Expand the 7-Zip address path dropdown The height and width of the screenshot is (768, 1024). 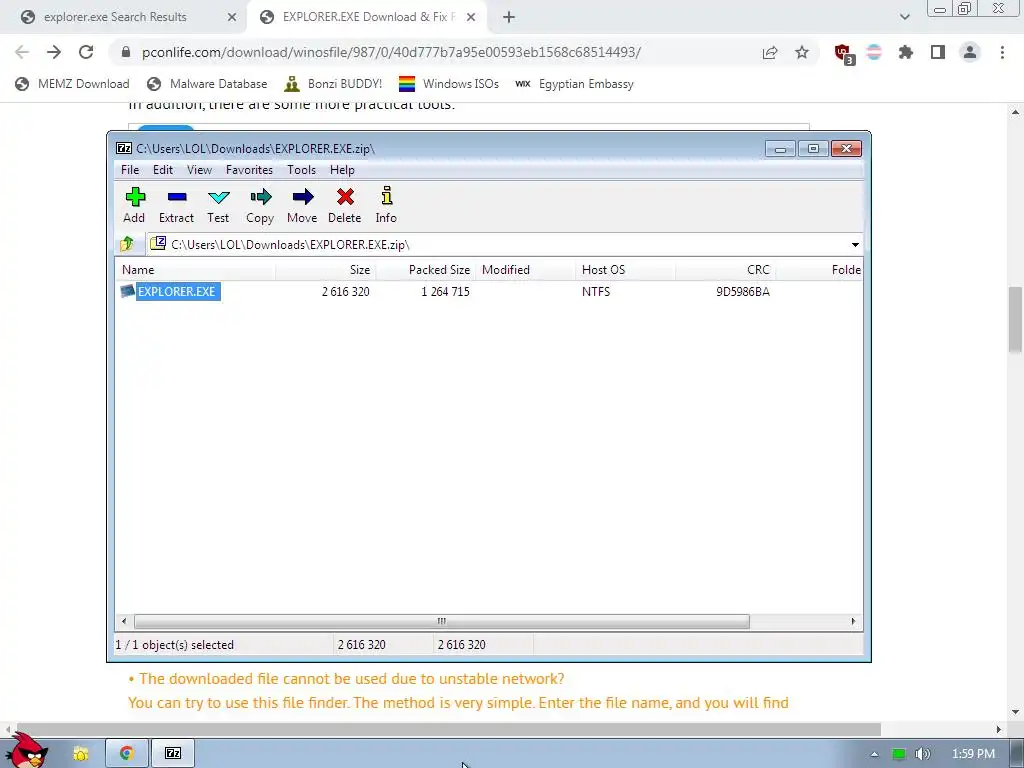tap(855, 245)
